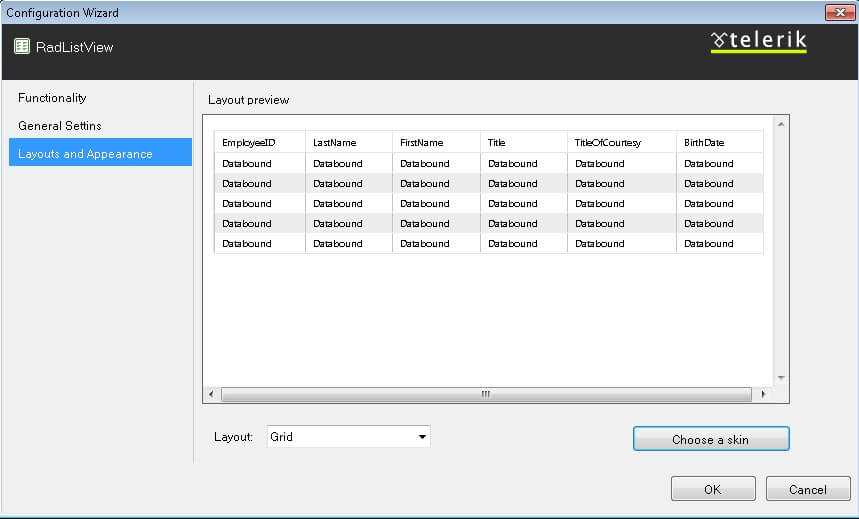The height and width of the screenshot is (519, 859).
Task: Click the LastName column header
Action: point(334,143)
